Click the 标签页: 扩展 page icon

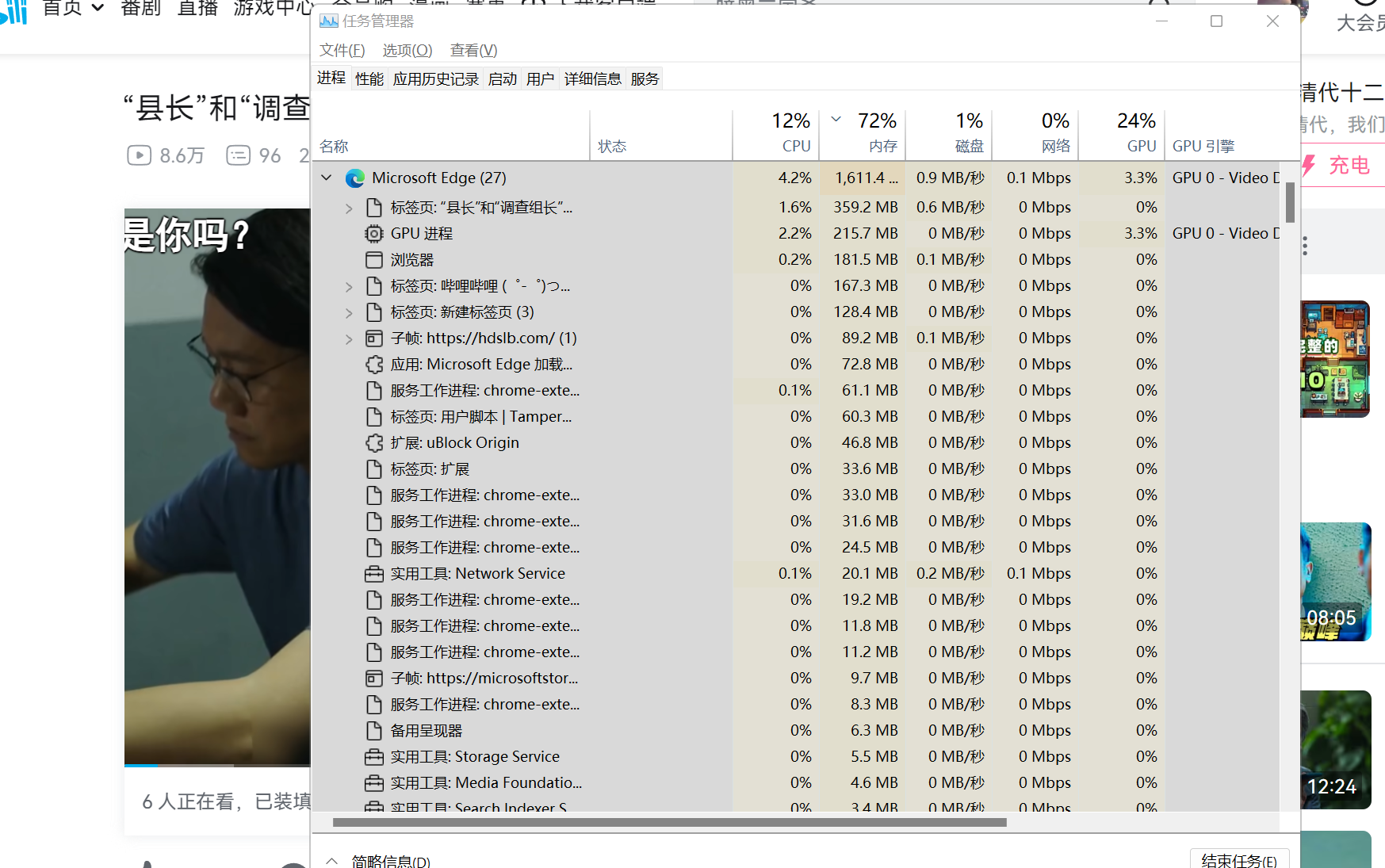tap(373, 469)
